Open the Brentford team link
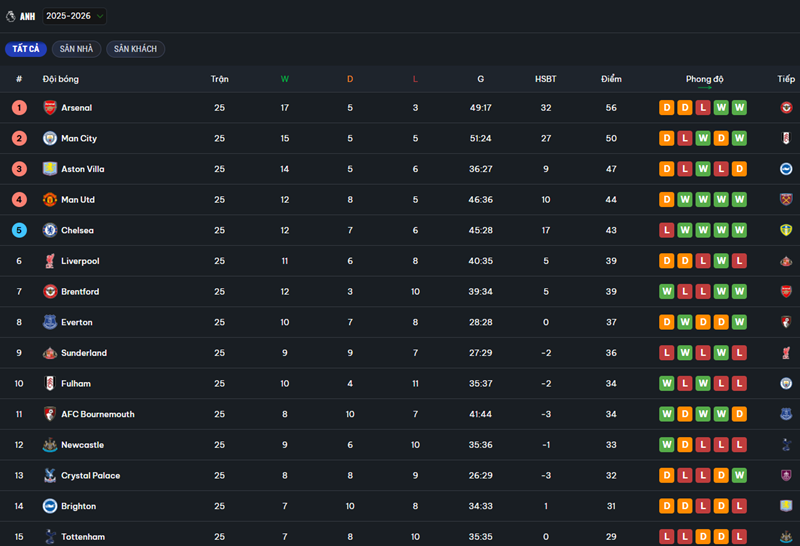Screen dimensions: 800x546 [x=80, y=292]
